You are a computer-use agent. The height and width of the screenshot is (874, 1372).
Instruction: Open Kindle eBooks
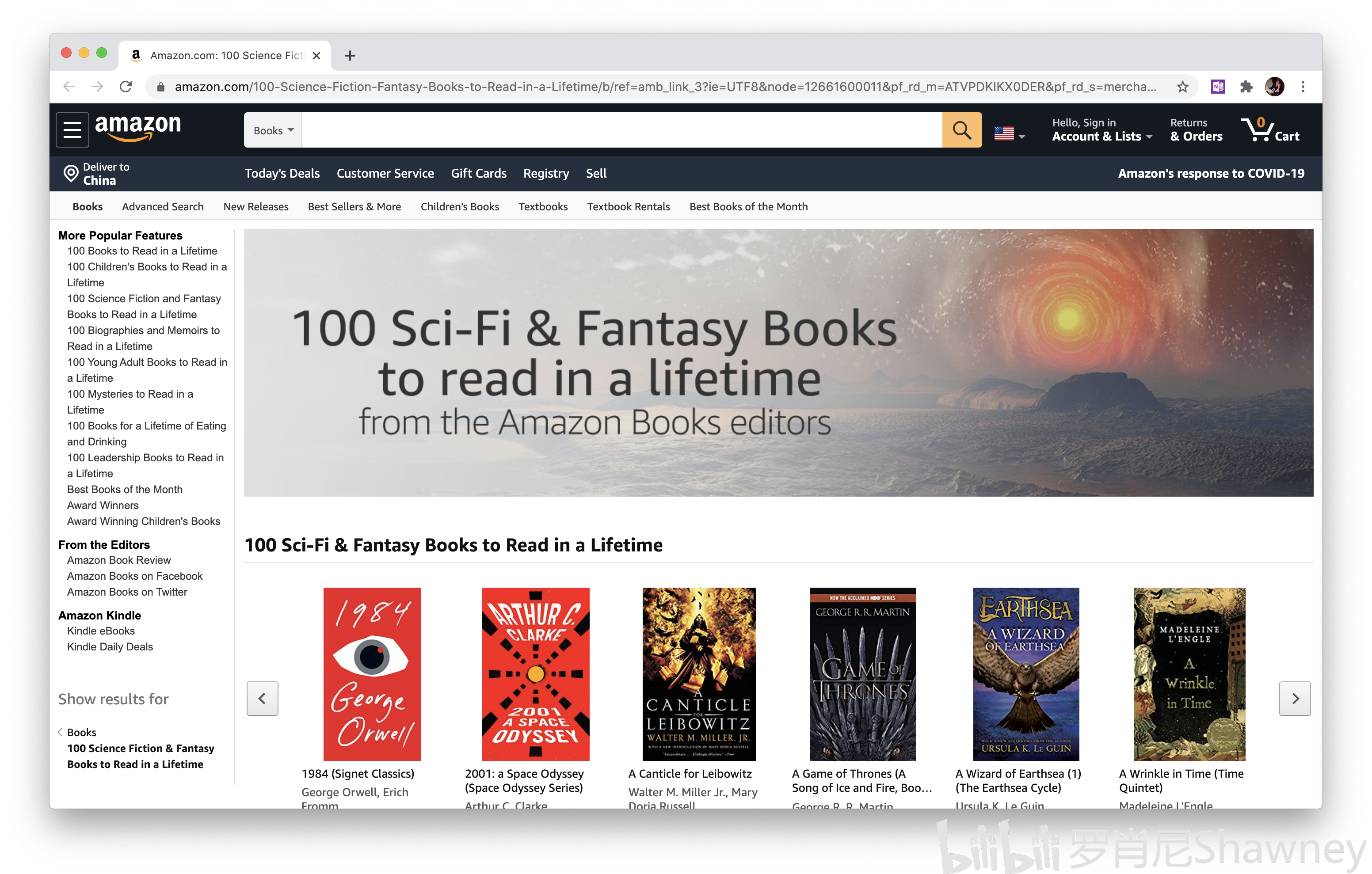[x=101, y=631]
